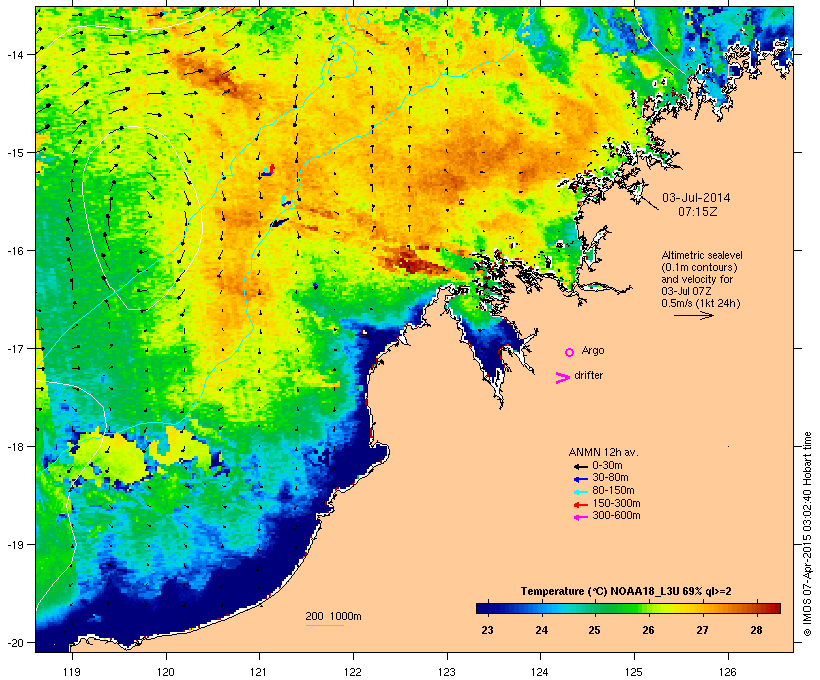This screenshot has width=820, height=680.
Task: Click the longitude axis label '125'
Action: (x=634, y=672)
